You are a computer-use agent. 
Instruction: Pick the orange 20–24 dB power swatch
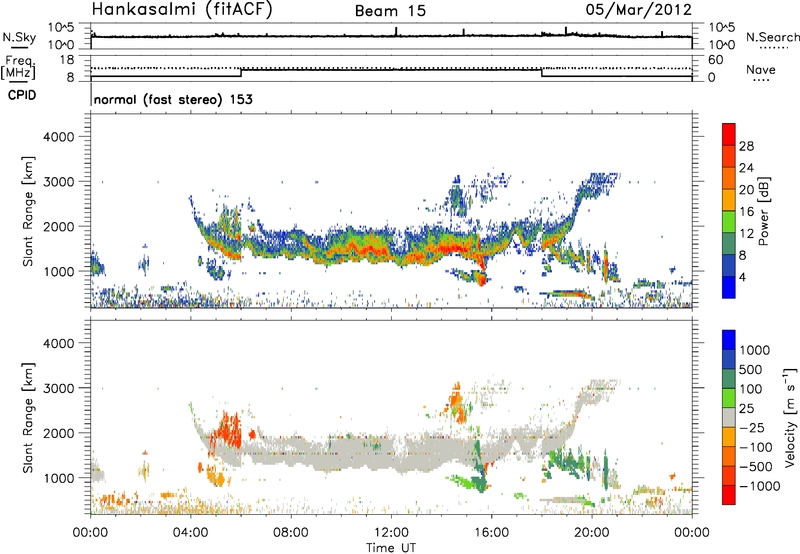[729, 178]
